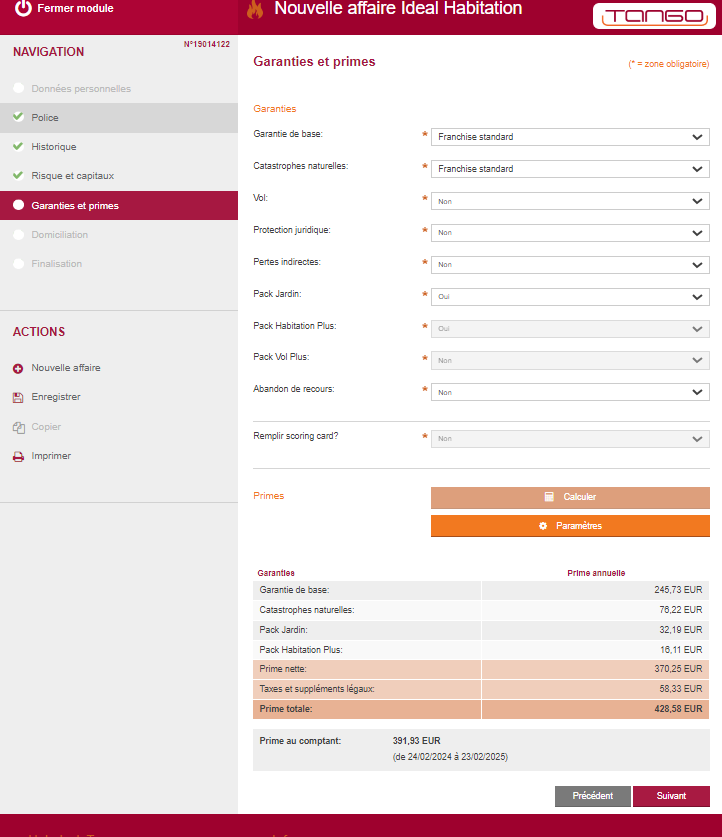Viewport: 722px width, 837px height.
Task: Click Nouvelle affaire action
Action: (66, 368)
